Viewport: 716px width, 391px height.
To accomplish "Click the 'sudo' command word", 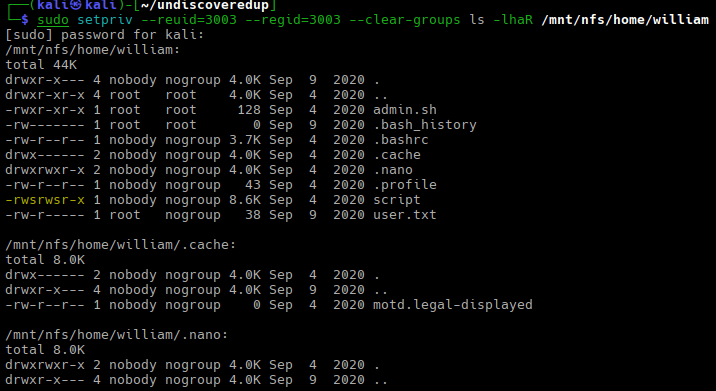I will 53,20.
